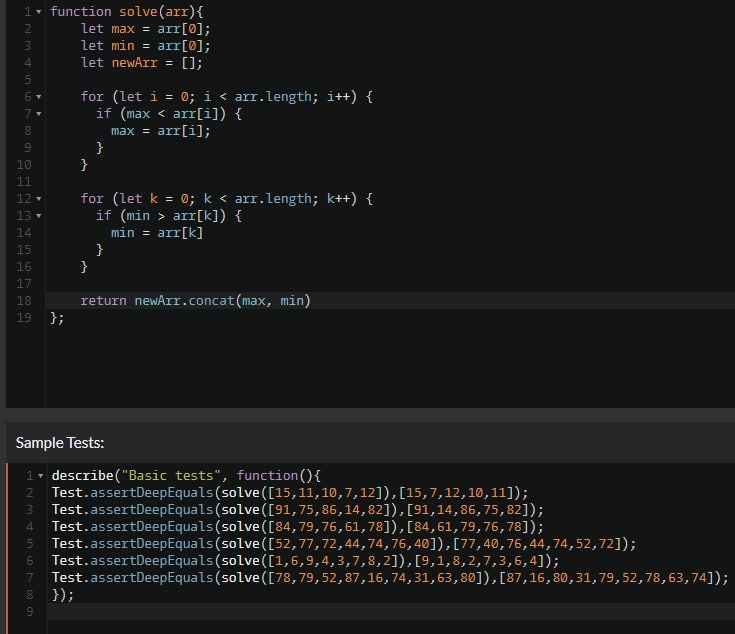Click the 'min = arr[k]' assignment line
Viewport: 735px width, 634px height.
[x=157, y=233]
